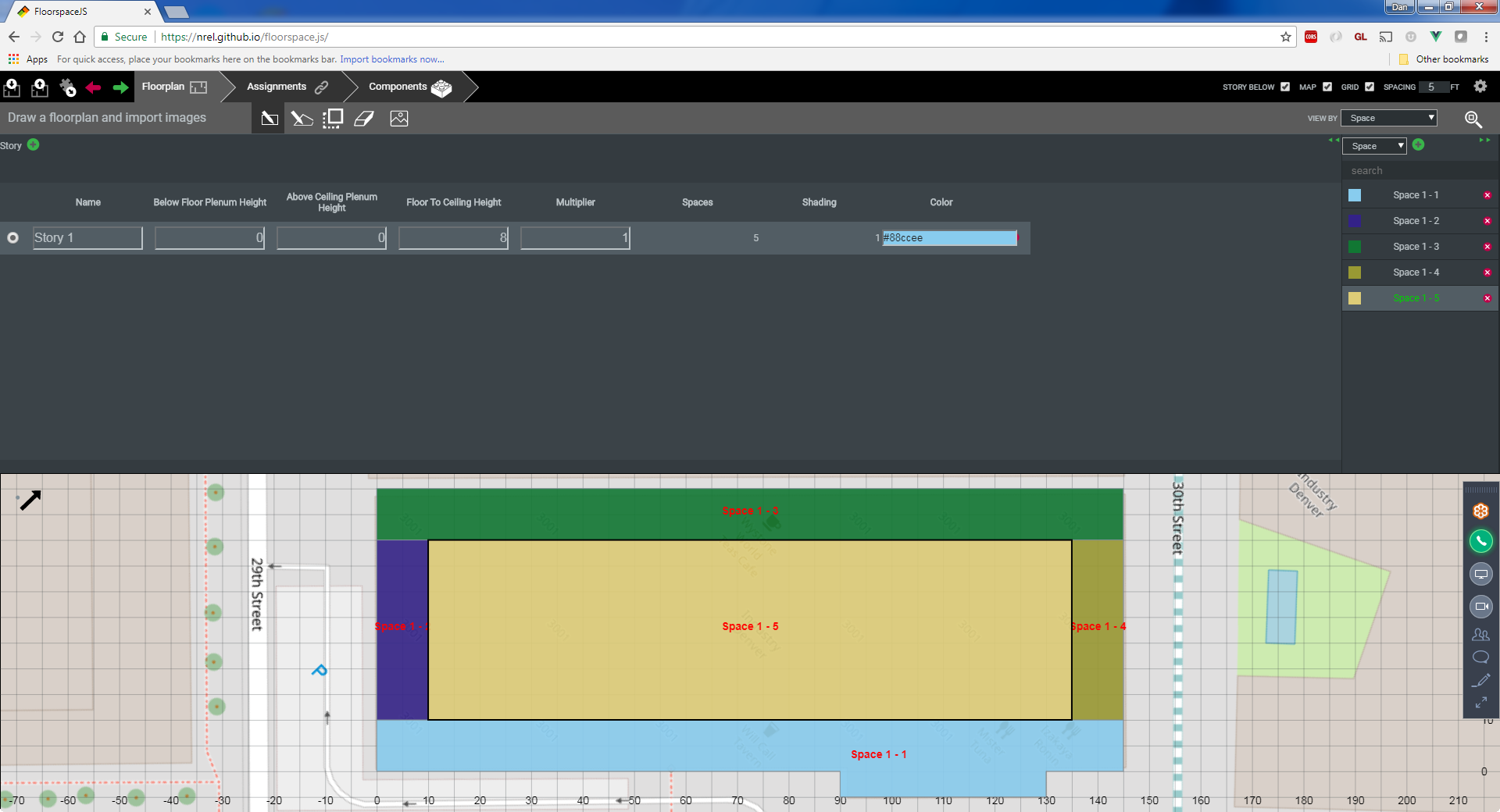
Task: Open the View By dropdown
Action: pos(1389,118)
